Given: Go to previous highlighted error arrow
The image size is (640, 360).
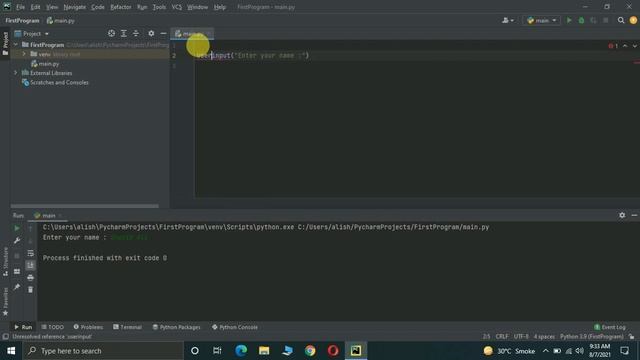Looking at the screenshot, I should pos(625,46).
